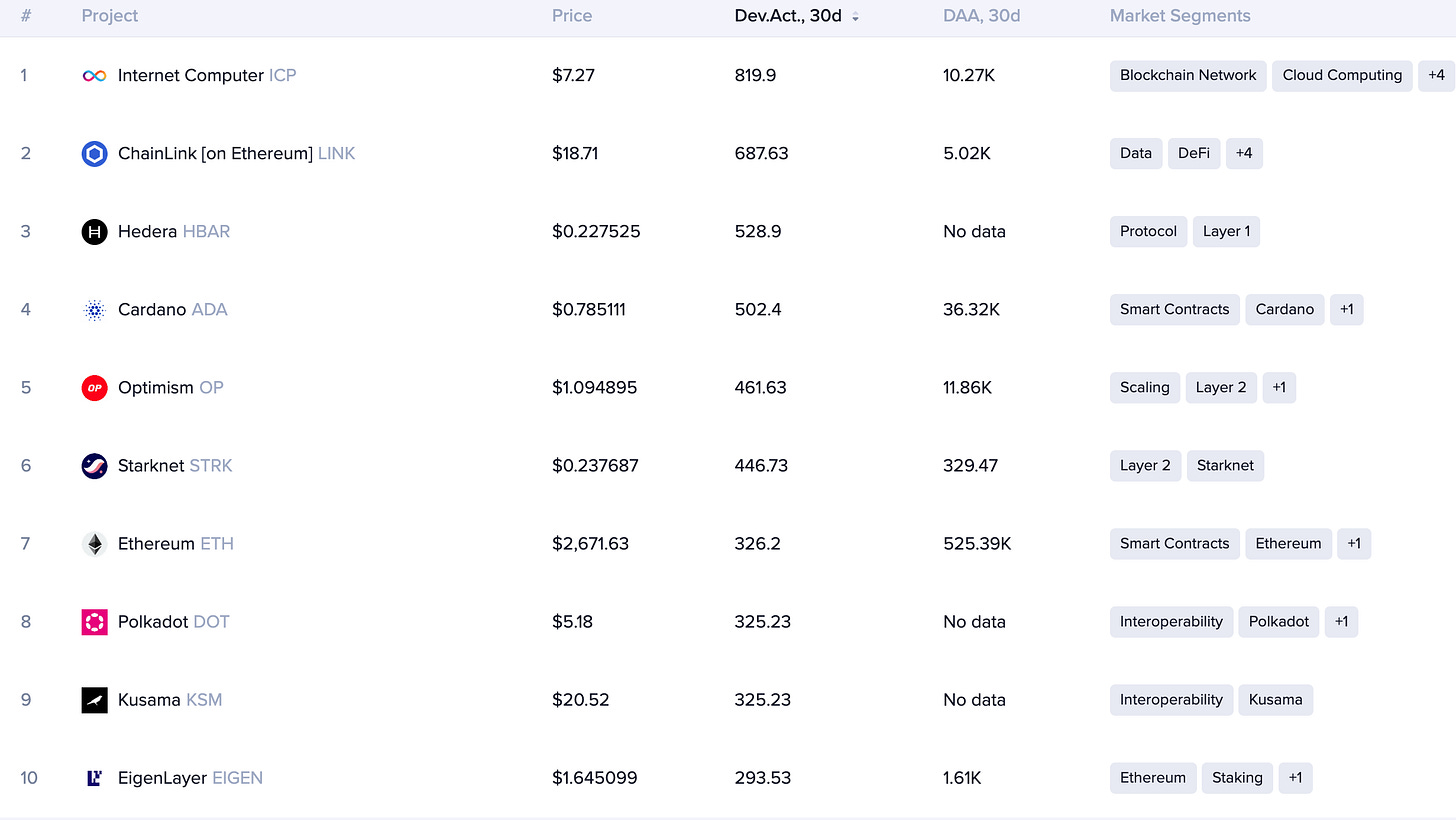This screenshot has height=820, width=1456.
Task: Open Cardano ADA project page
Action: pos(173,310)
